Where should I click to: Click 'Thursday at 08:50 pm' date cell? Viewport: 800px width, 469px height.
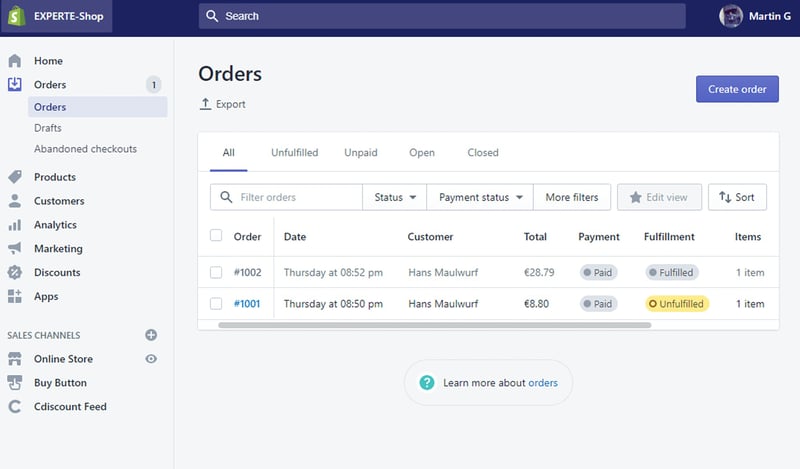pos(333,304)
